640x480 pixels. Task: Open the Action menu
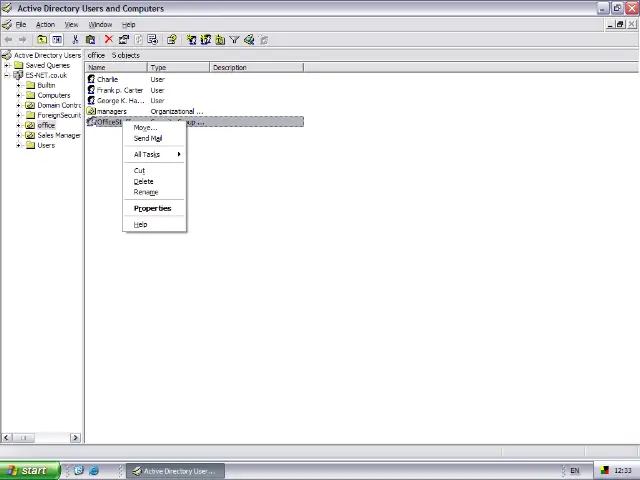click(45, 24)
